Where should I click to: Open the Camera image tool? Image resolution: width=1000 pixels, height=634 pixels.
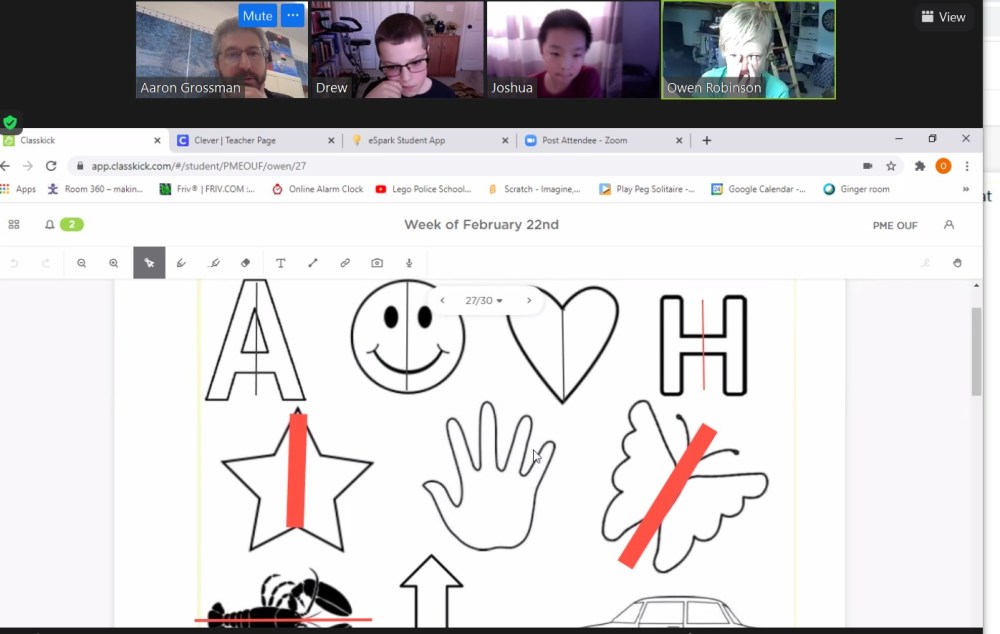coord(377,263)
